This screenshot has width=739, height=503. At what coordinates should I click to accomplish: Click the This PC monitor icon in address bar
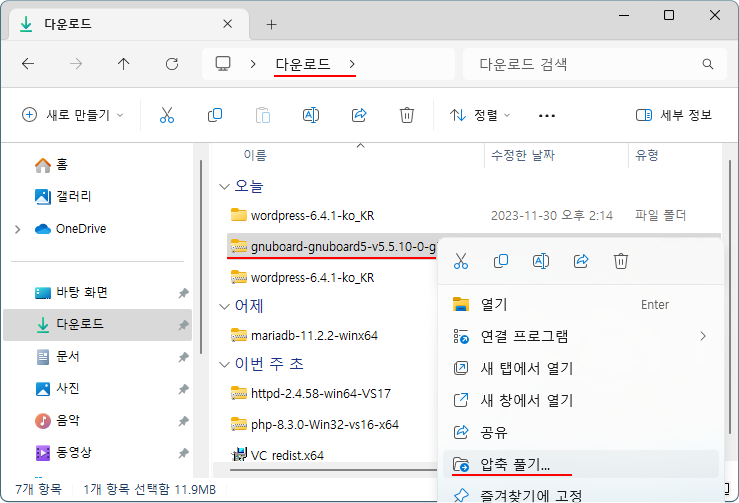point(223,64)
